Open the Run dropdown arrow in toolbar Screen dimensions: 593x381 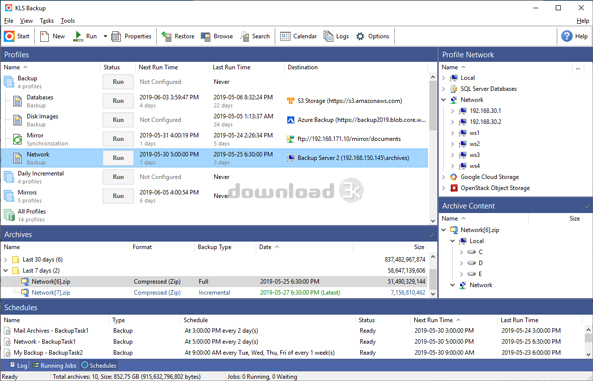tap(106, 36)
